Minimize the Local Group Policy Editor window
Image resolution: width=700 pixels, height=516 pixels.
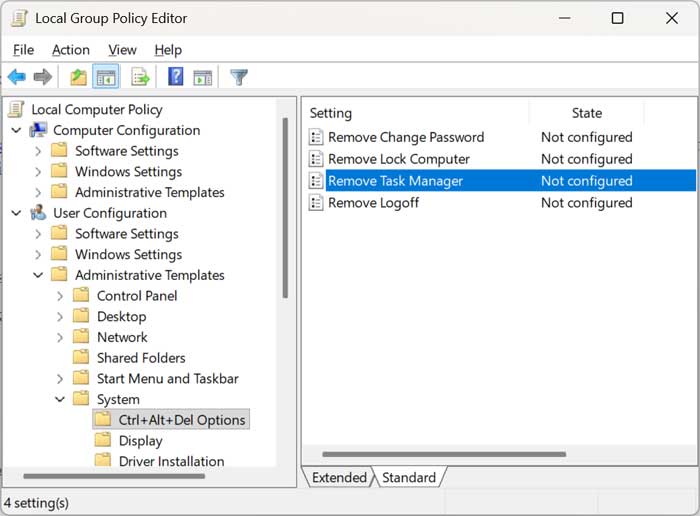(565, 18)
